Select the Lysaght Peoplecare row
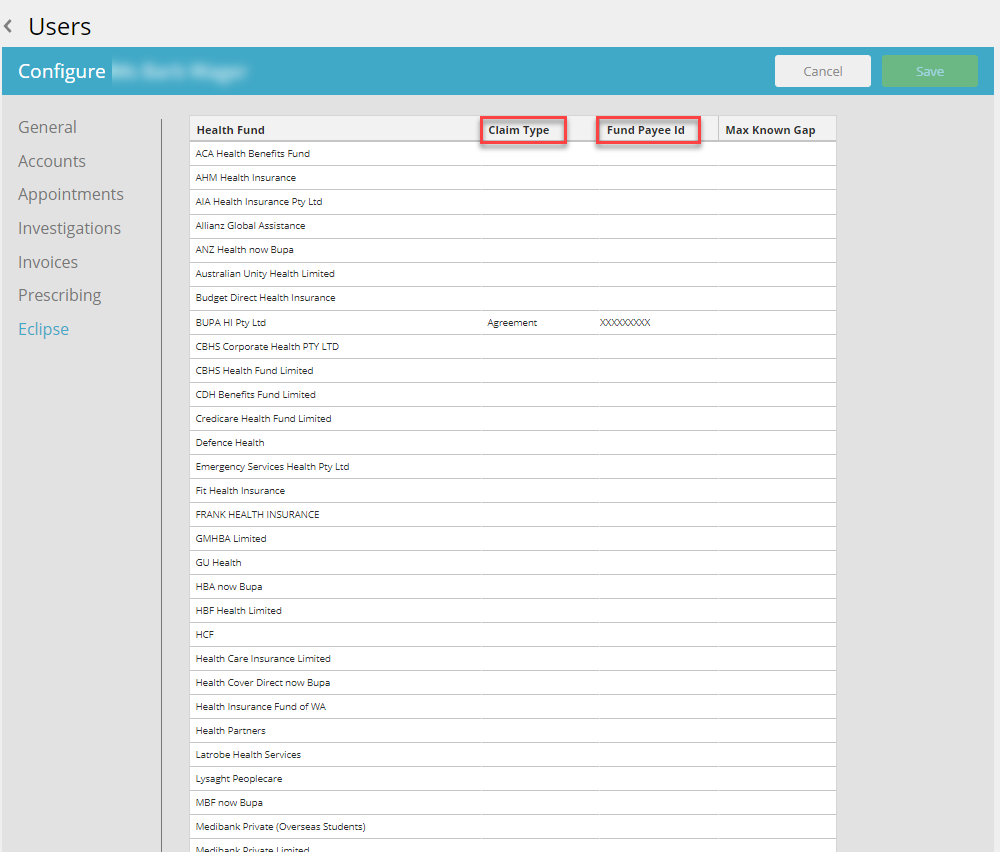 (x=513, y=779)
